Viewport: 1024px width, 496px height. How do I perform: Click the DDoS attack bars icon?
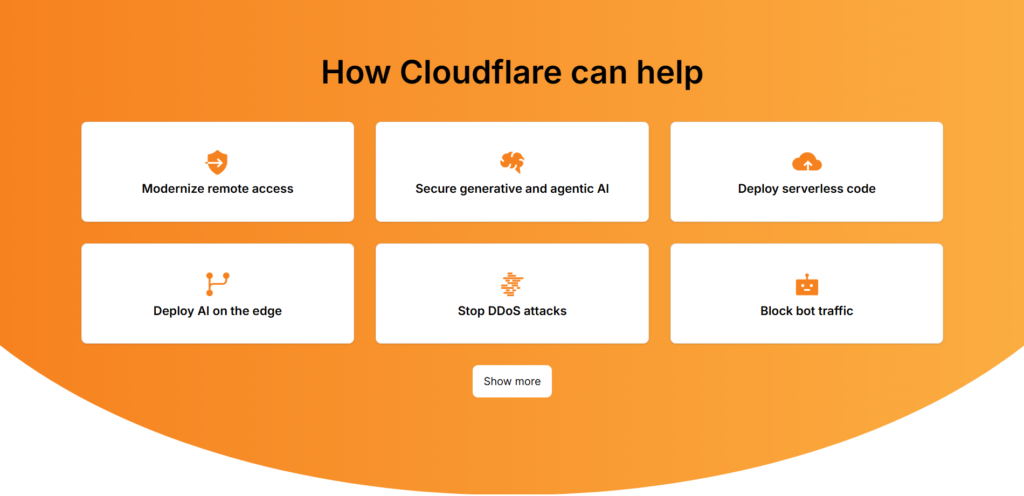512,285
